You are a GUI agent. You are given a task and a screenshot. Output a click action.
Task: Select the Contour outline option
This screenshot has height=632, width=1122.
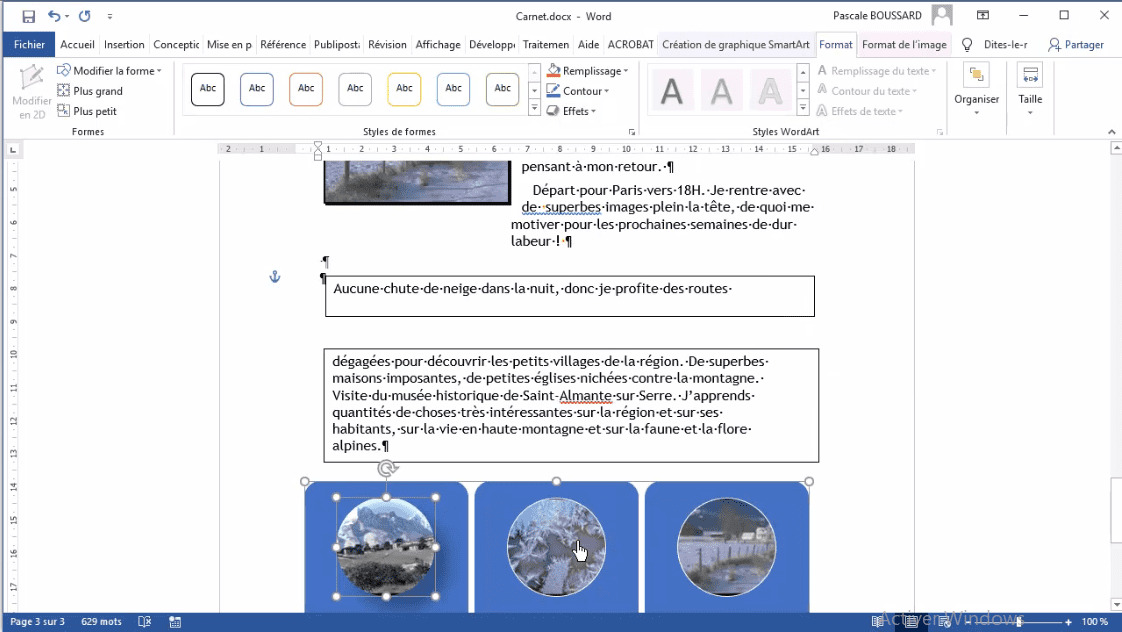click(x=578, y=90)
